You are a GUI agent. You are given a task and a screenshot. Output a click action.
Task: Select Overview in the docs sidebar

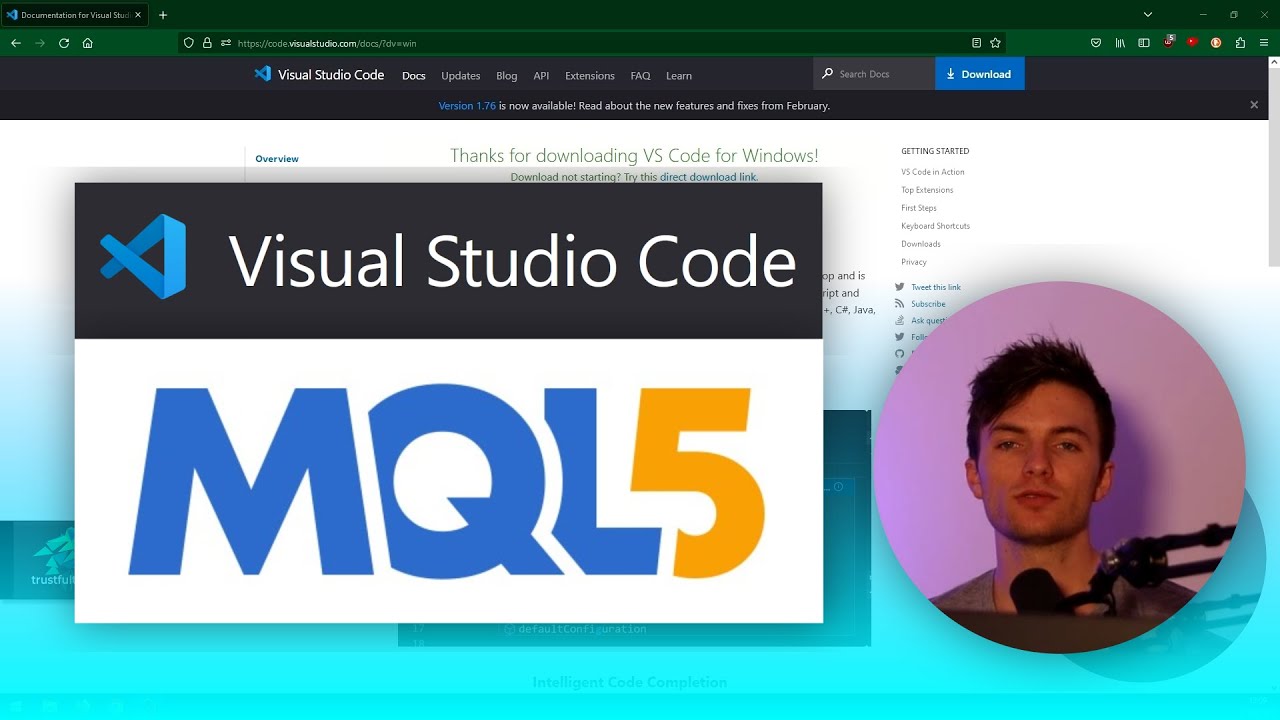tap(277, 159)
